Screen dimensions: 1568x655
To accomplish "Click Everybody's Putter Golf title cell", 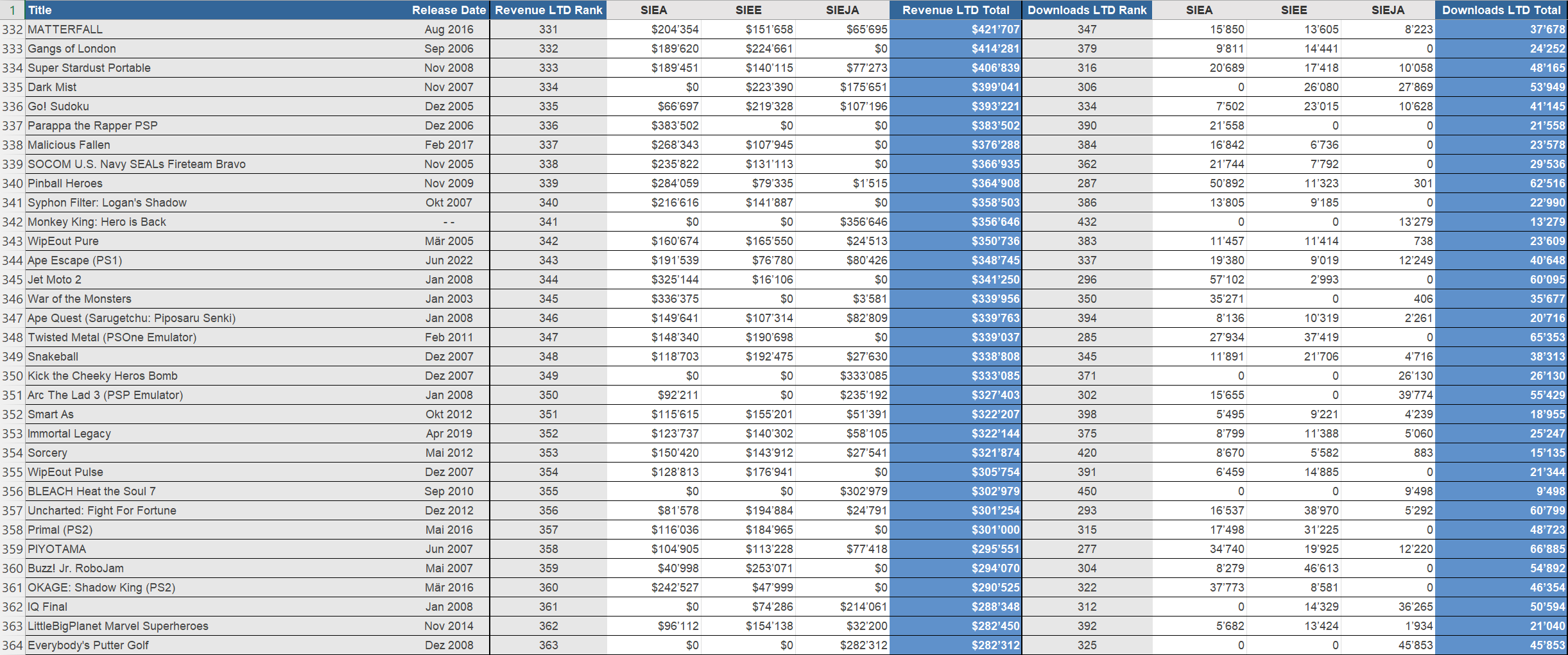I will click(x=88, y=645).
